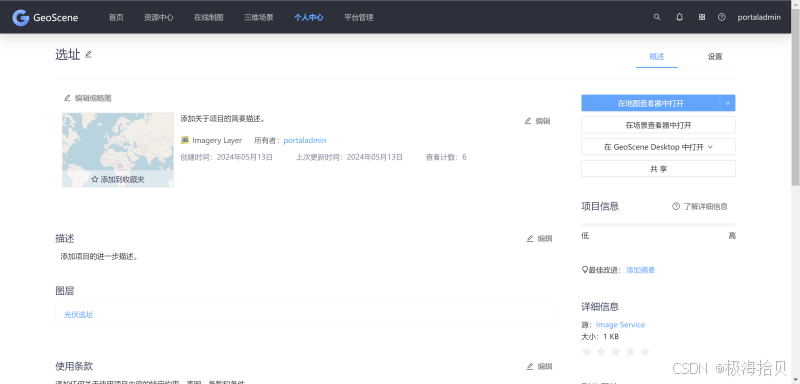Edit the title 选址 with pencil icon
This screenshot has height=384, width=800.
coord(88,54)
